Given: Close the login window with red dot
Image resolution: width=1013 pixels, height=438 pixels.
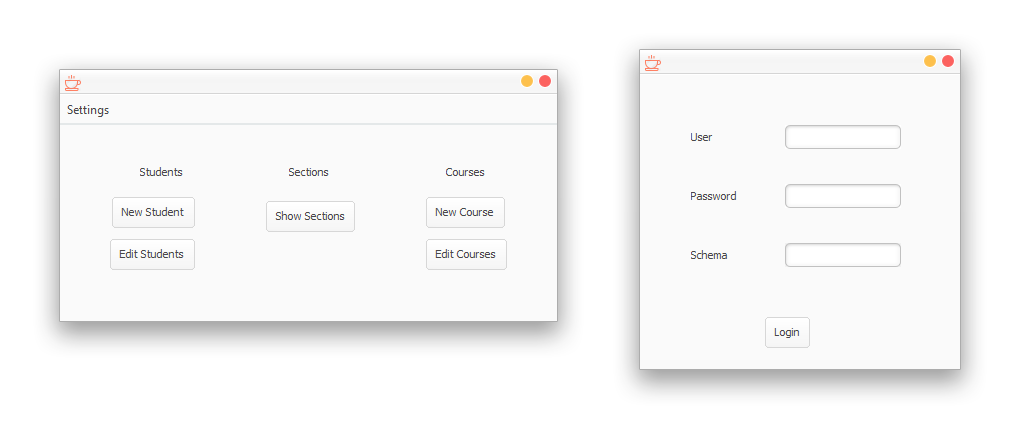Looking at the screenshot, I should click(948, 61).
